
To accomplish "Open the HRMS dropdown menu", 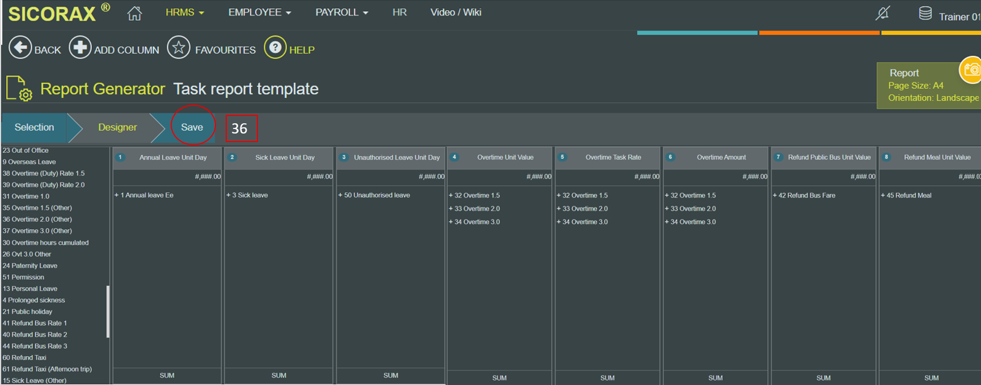I will tap(185, 13).
